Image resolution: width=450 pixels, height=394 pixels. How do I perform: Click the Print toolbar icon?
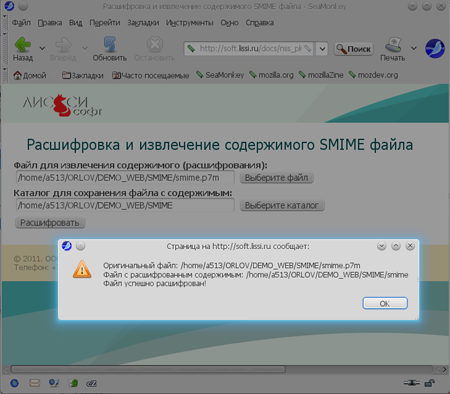coord(393,45)
